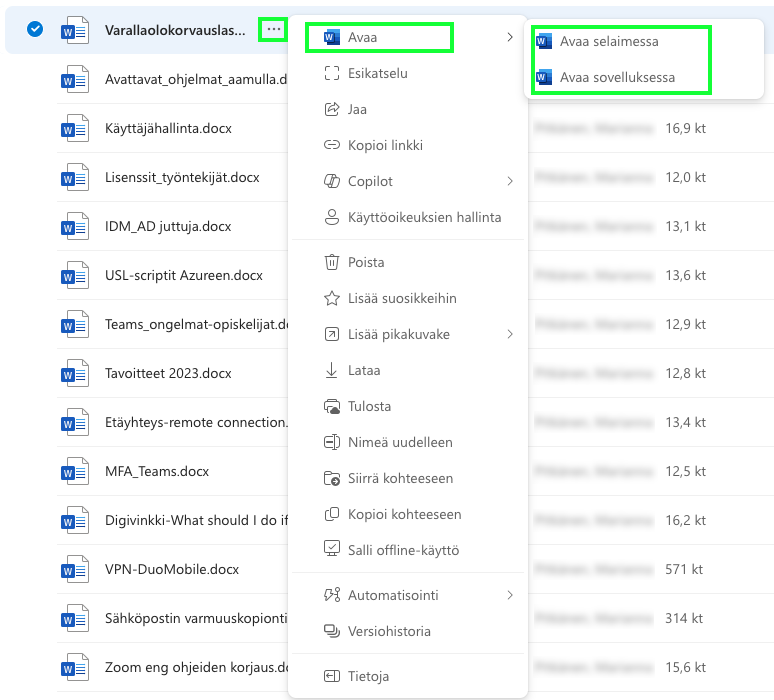This screenshot has width=774, height=700.
Task: Click the Nimeä uudelleen label
Action: click(400, 442)
